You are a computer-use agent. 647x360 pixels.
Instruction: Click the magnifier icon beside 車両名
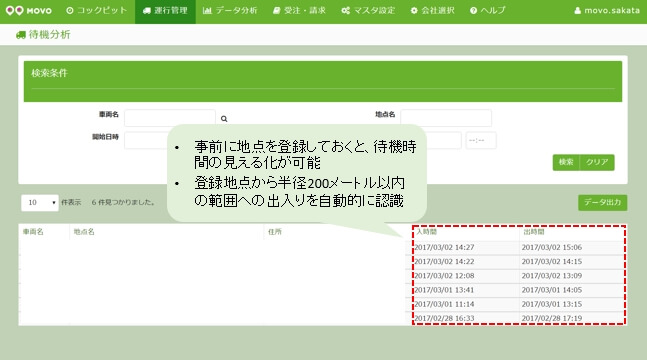click(x=224, y=119)
